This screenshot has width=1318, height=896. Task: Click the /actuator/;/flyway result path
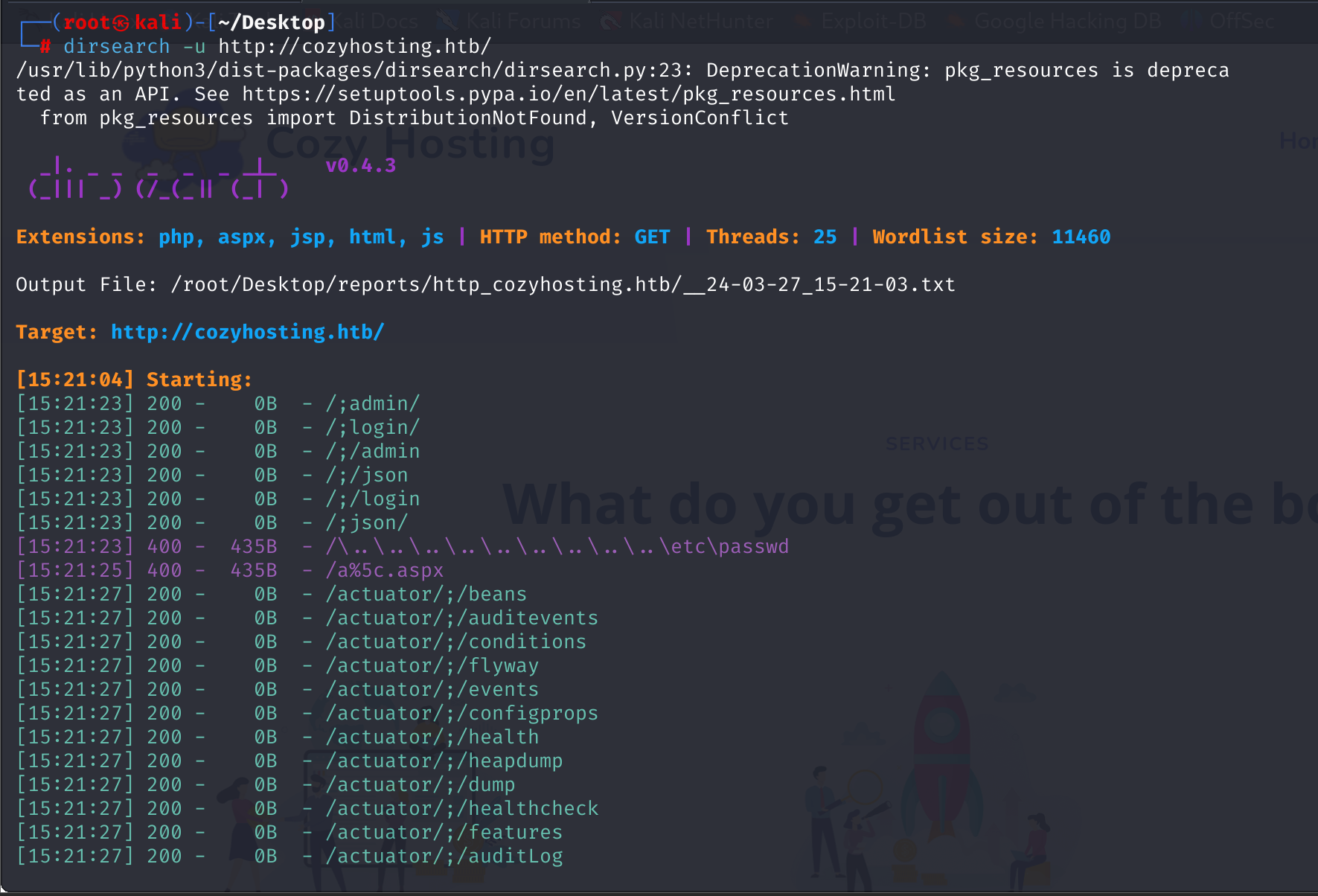coord(432,666)
